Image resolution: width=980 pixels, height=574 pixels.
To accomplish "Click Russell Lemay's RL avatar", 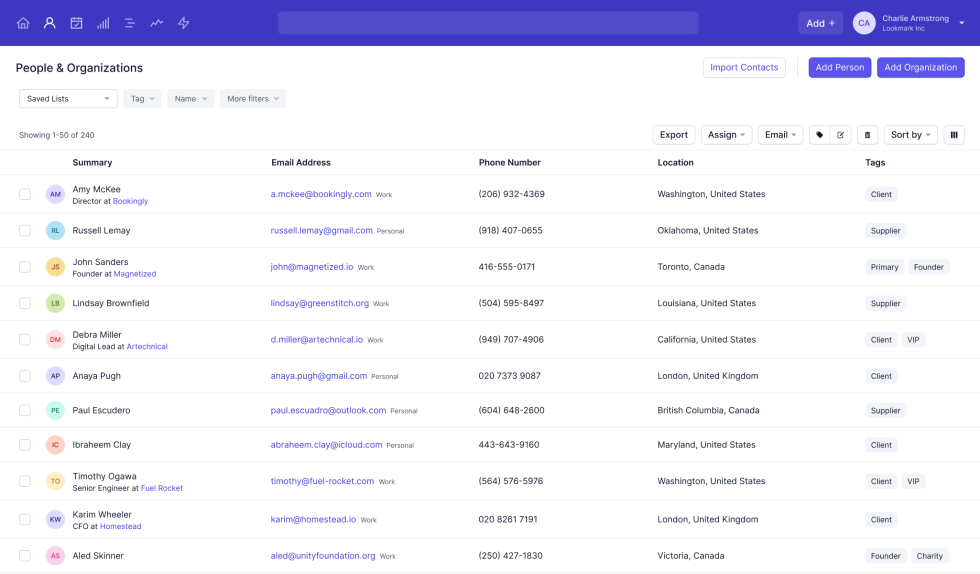I will click(56, 231).
